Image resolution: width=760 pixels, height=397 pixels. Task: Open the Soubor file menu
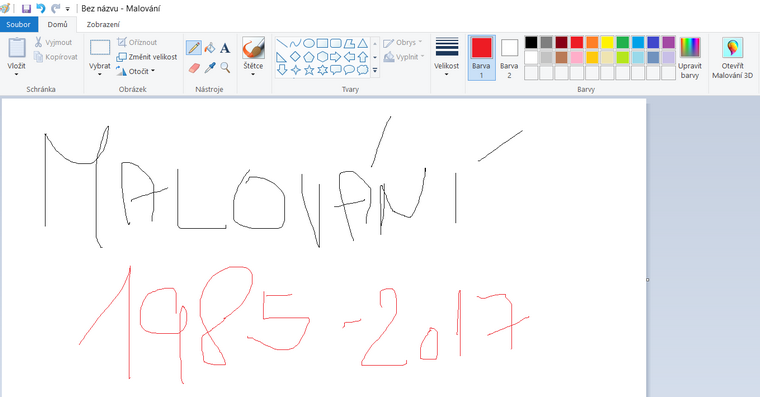[18, 24]
